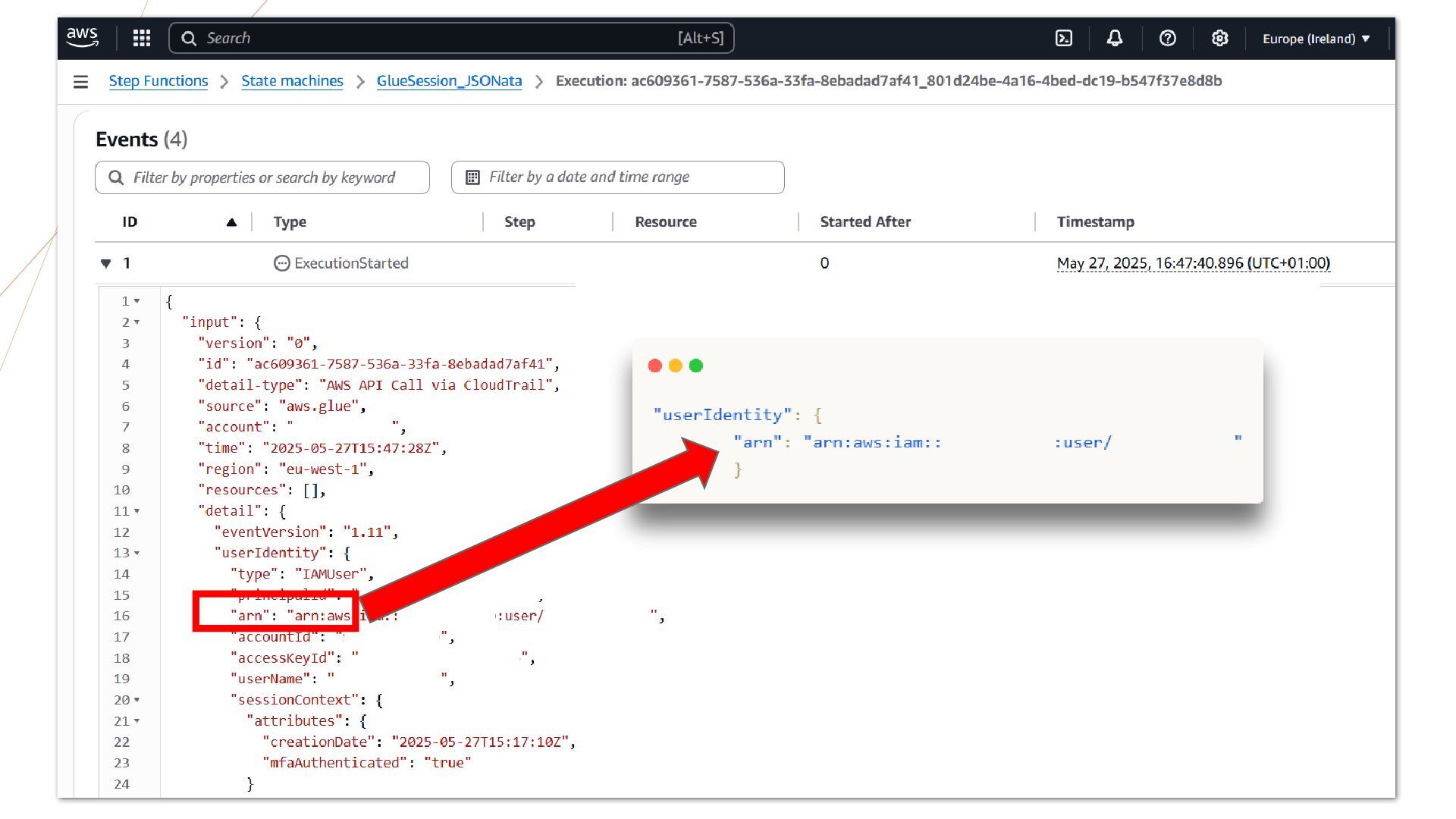
Task: Click the "source": "aws.glue" line
Action: coord(282,406)
